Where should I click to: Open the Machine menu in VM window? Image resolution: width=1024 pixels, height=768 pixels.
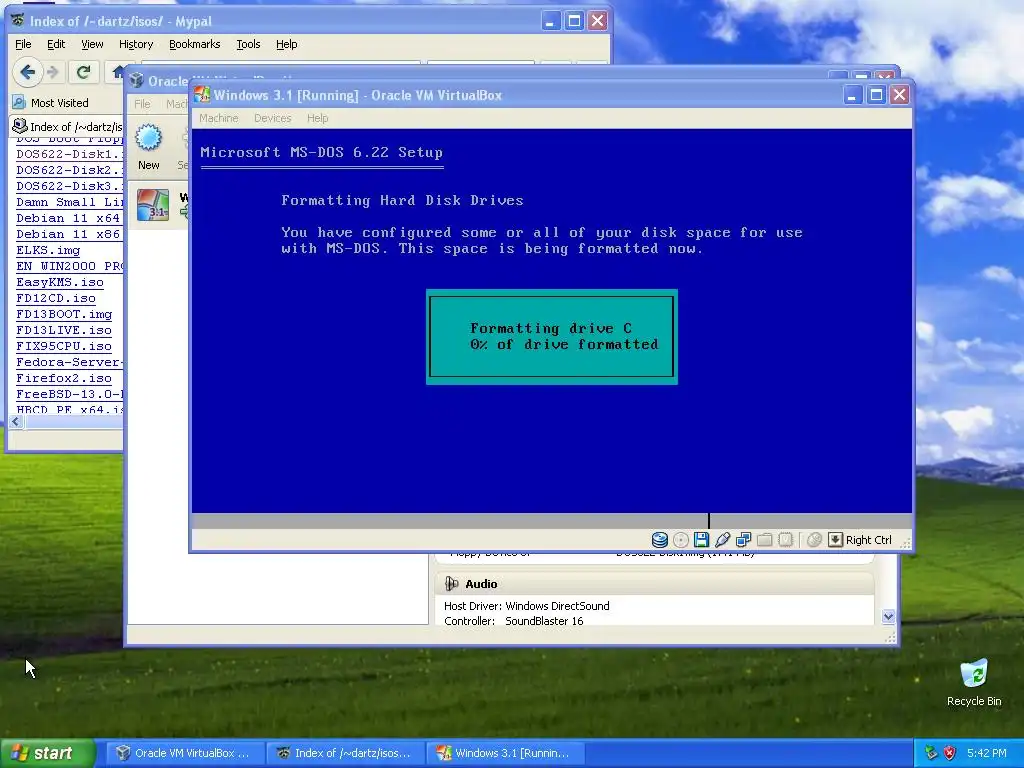(219, 118)
